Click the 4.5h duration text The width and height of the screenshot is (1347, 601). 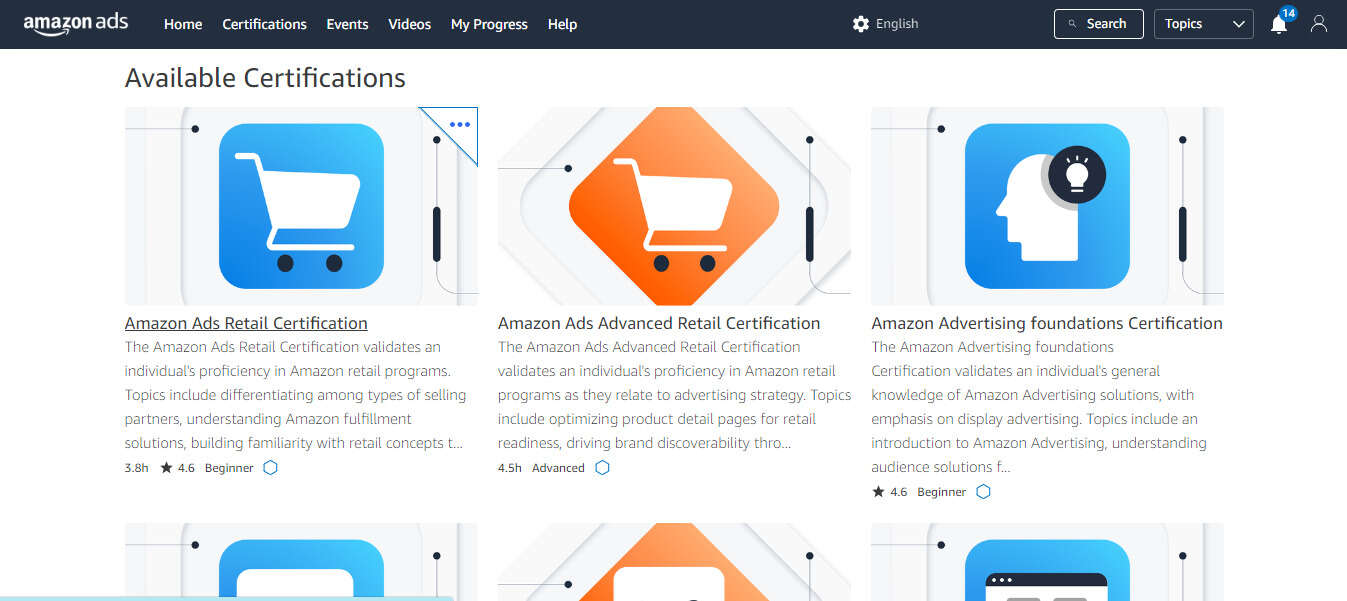tap(510, 468)
